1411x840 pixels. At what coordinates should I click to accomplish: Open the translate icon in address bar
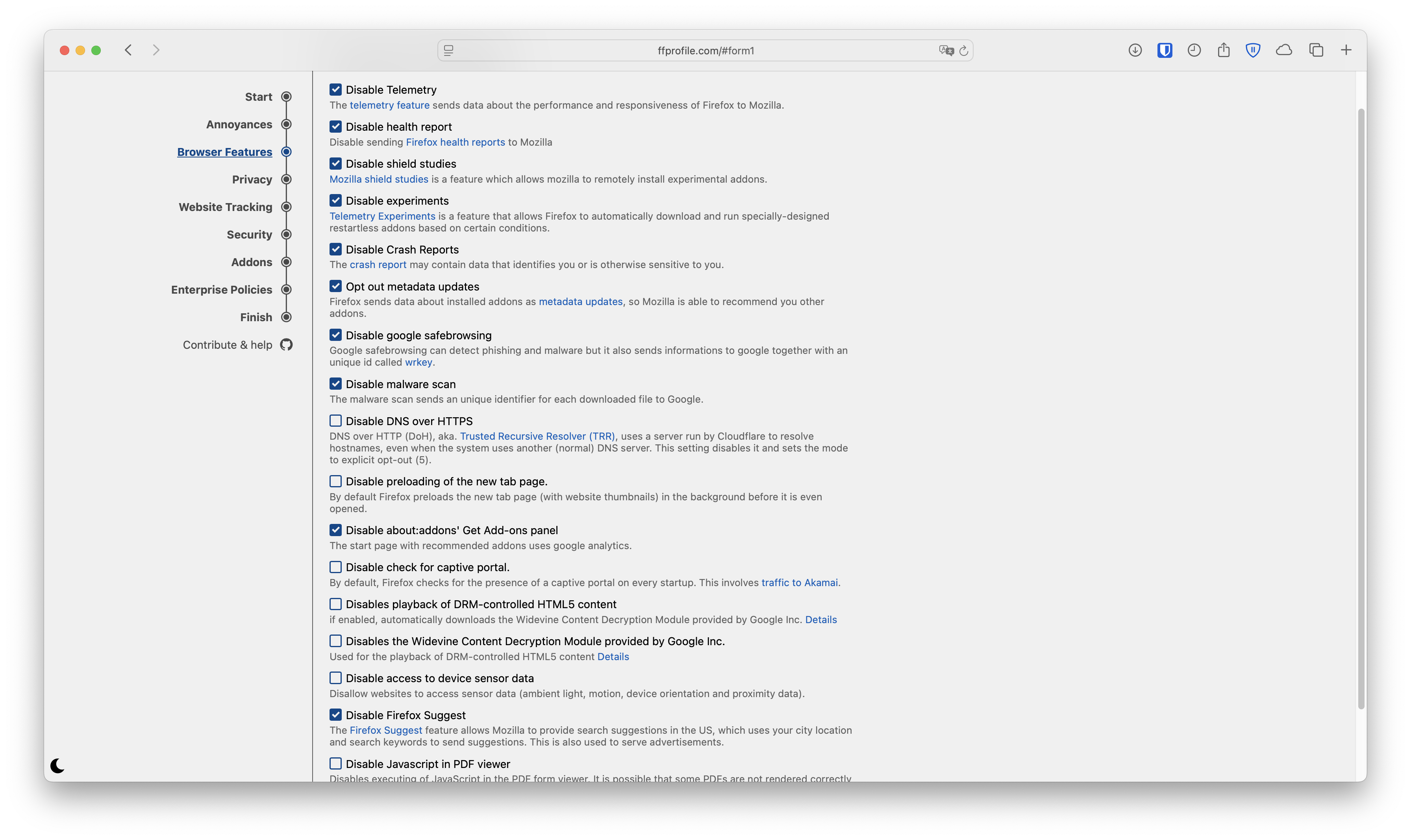[946, 50]
